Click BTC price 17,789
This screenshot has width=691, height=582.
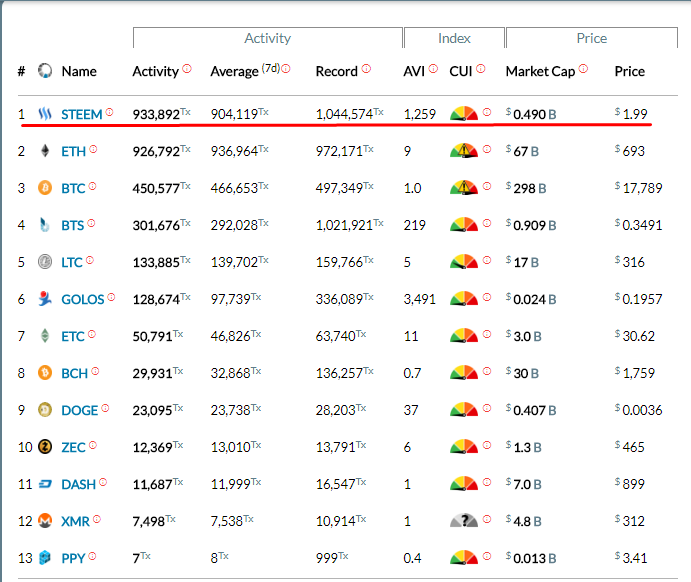point(639,188)
